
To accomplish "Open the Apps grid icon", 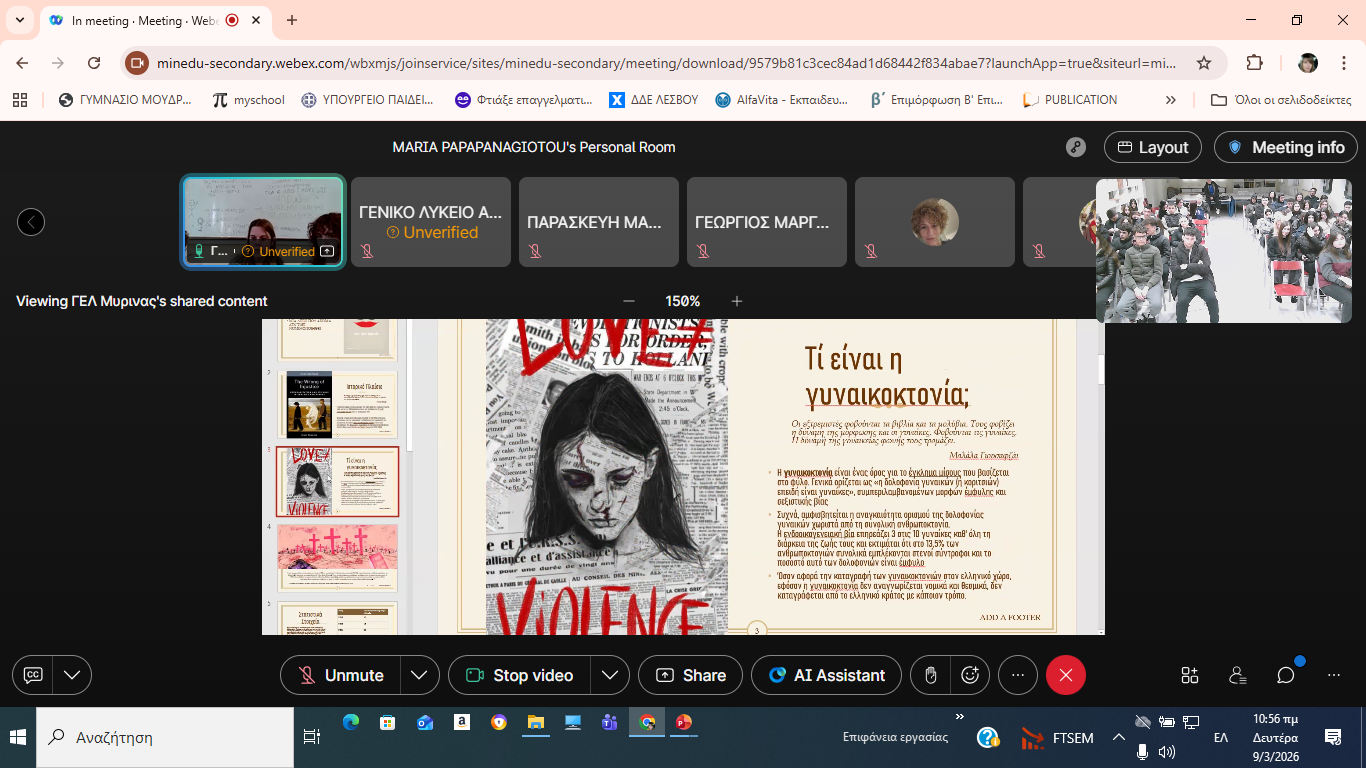I will (1189, 675).
